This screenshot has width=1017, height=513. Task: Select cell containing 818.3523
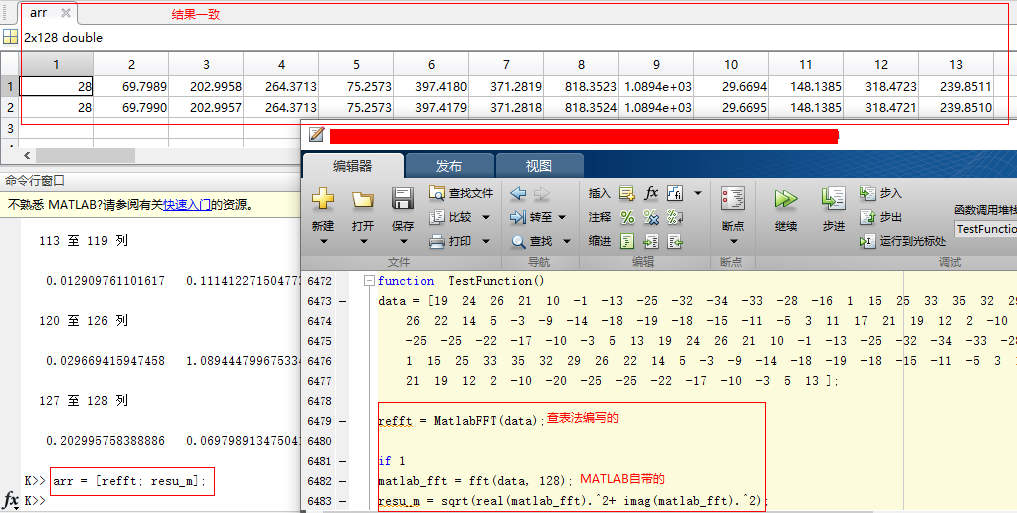(581, 86)
